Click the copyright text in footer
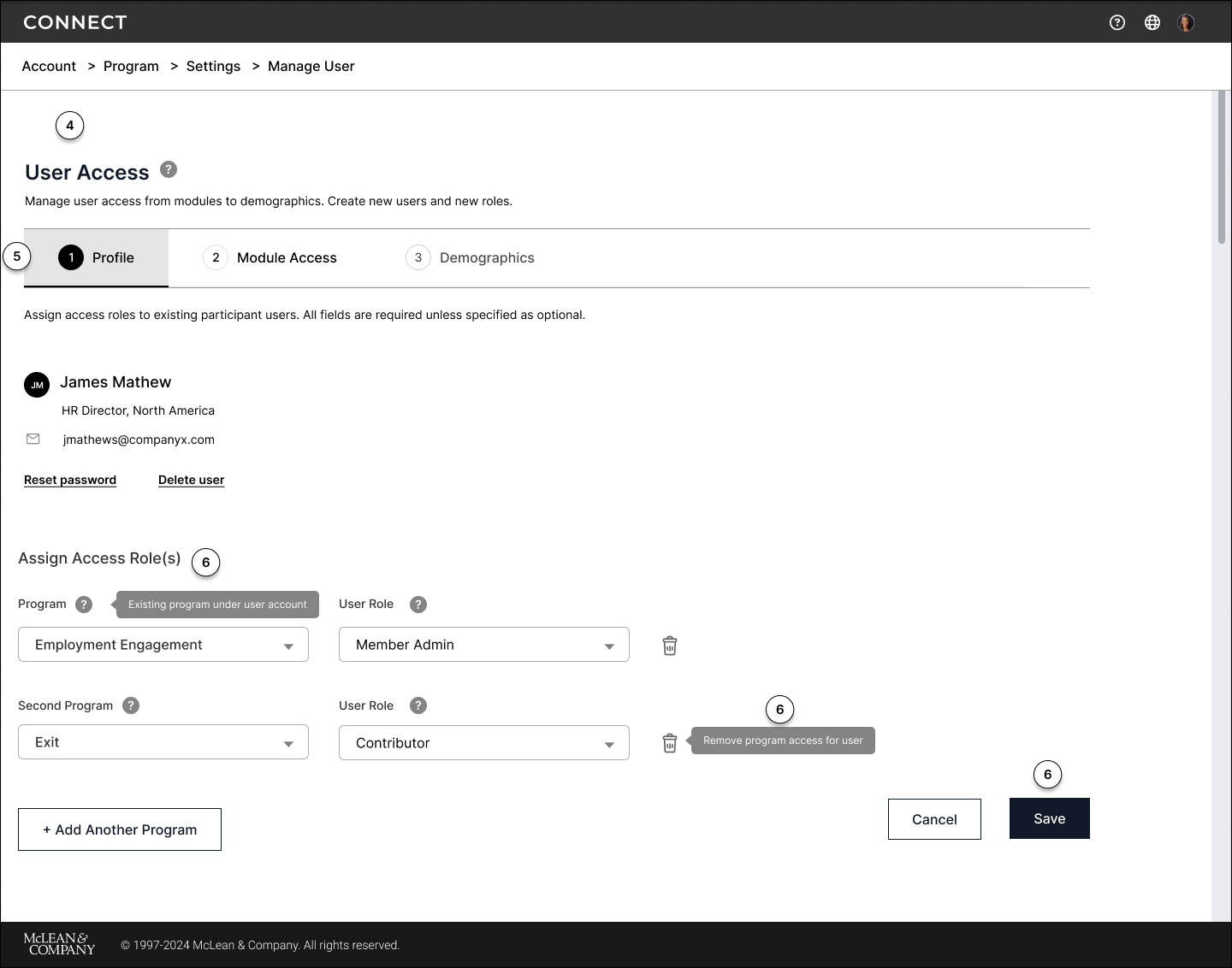Image resolution: width=1232 pixels, height=968 pixels. (260, 945)
